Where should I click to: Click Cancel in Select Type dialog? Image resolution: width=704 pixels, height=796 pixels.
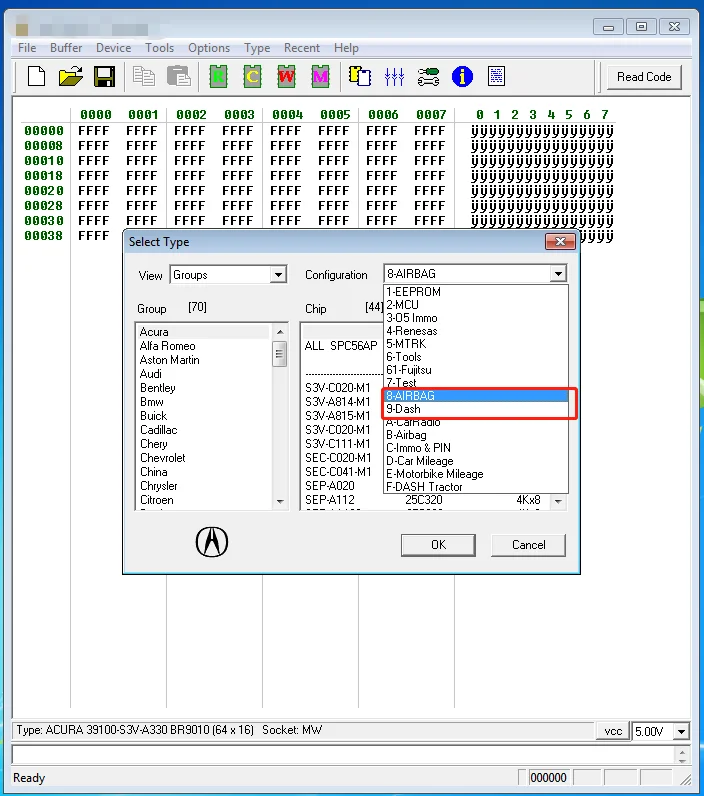pyautogui.click(x=528, y=545)
